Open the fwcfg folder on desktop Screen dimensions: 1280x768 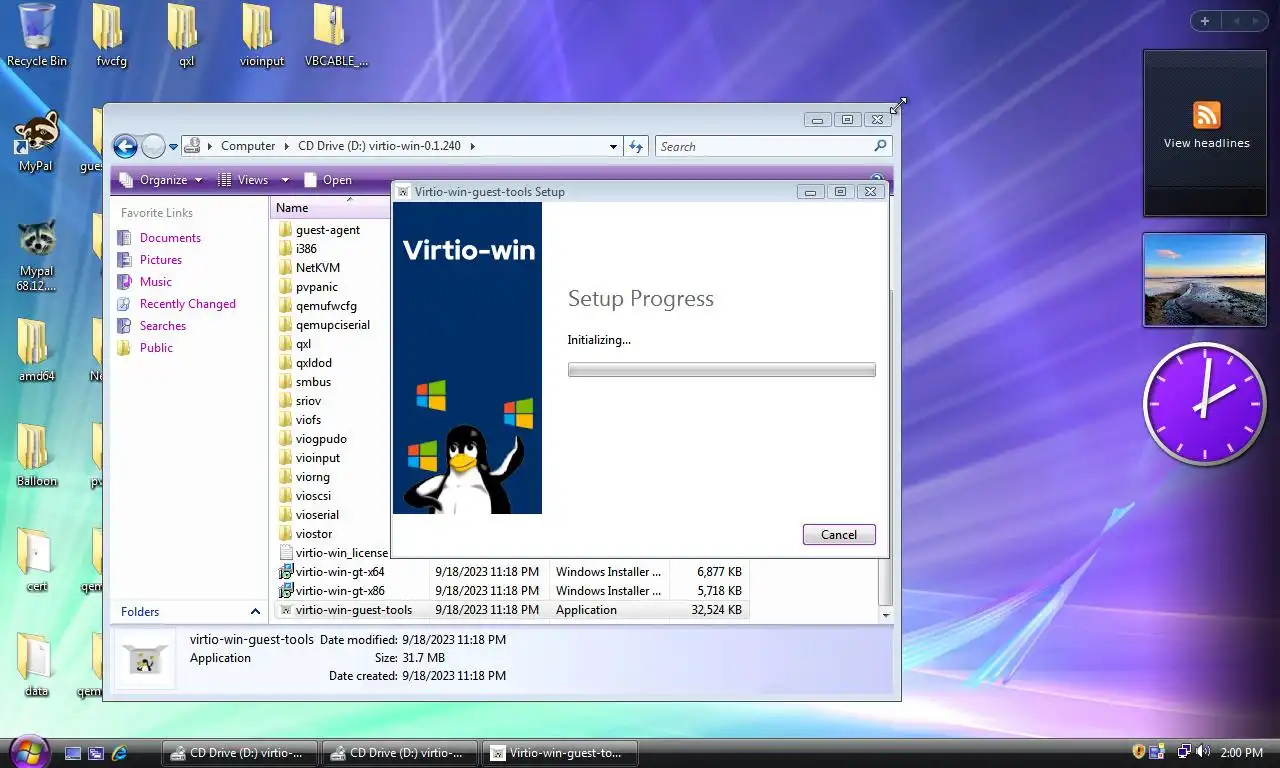point(111,35)
